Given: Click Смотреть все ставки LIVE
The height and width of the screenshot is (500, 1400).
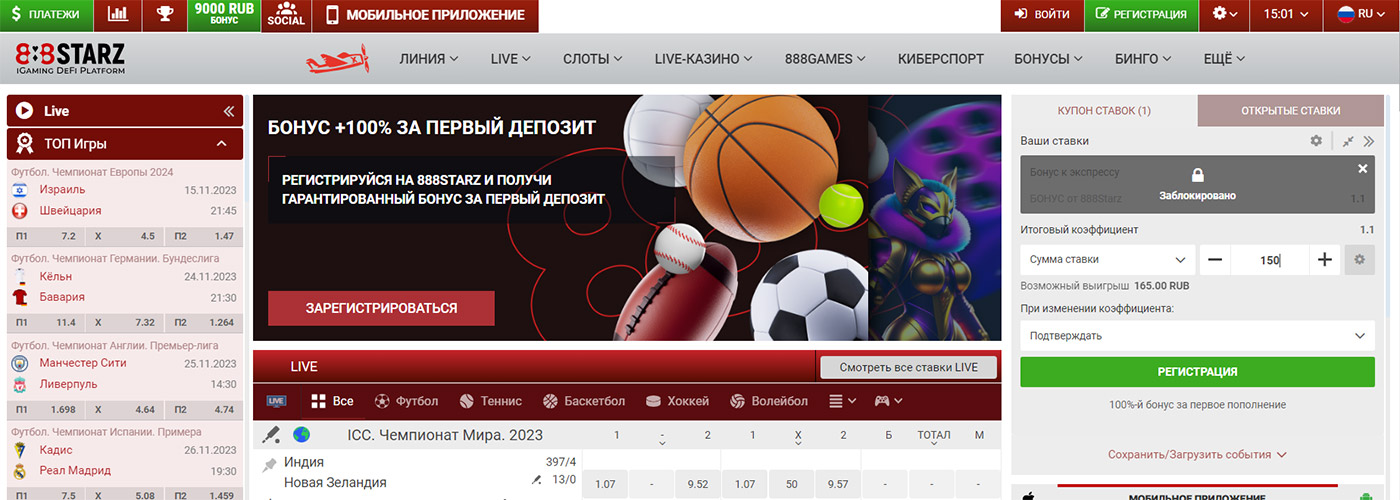Looking at the screenshot, I should coord(909,367).
